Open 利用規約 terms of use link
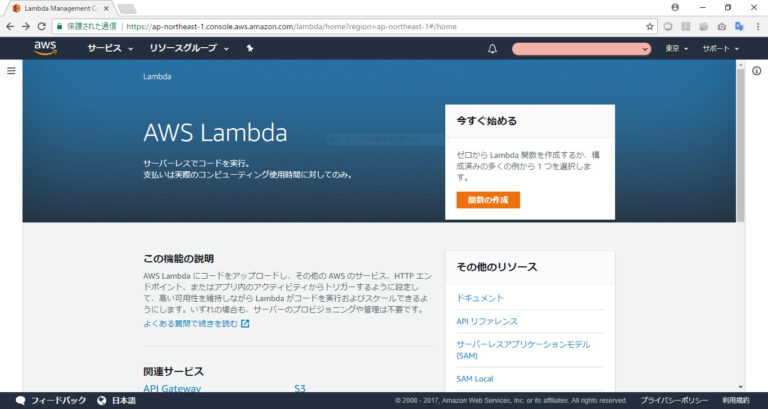The height and width of the screenshot is (409, 768). pos(736,400)
